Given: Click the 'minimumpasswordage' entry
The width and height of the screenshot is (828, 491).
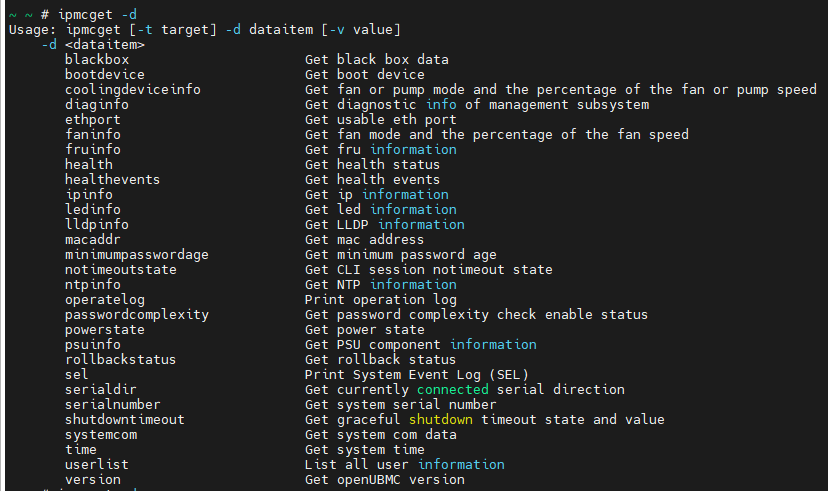Looking at the screenshot, I should click(136, 255).
